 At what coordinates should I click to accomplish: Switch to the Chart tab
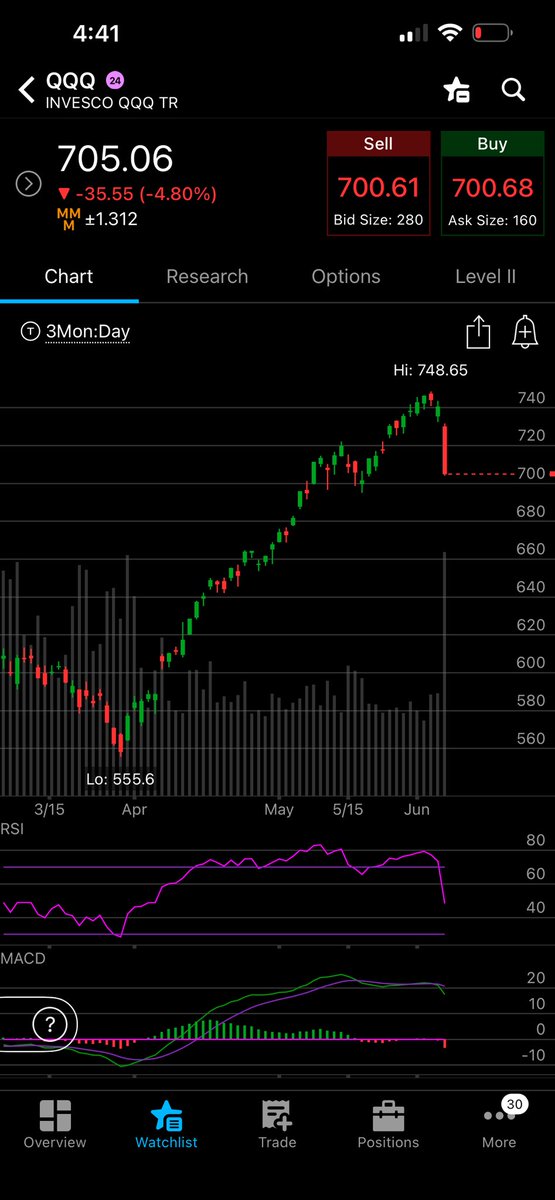(69, 276)
